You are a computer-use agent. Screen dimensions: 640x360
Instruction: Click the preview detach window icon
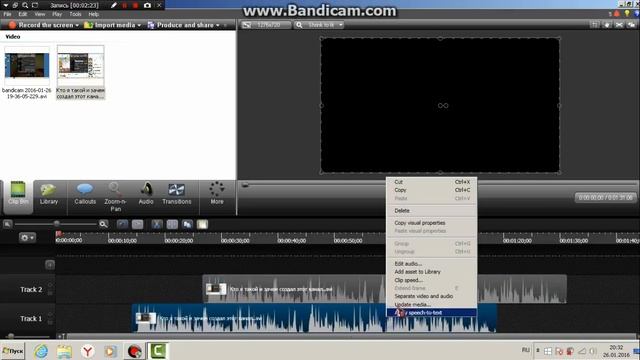point(632,25)
